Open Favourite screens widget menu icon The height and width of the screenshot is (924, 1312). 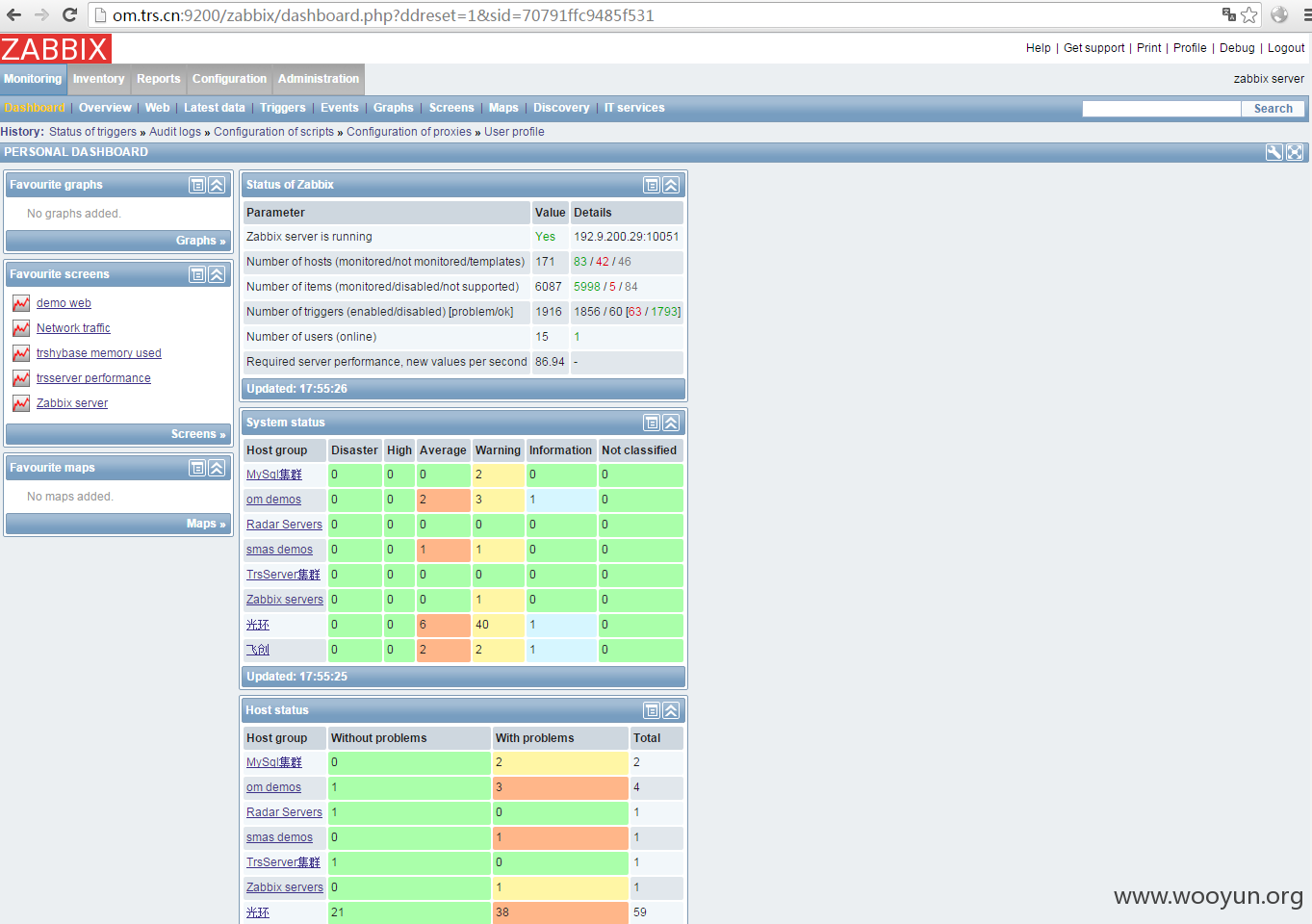click(x=197, y=274)
